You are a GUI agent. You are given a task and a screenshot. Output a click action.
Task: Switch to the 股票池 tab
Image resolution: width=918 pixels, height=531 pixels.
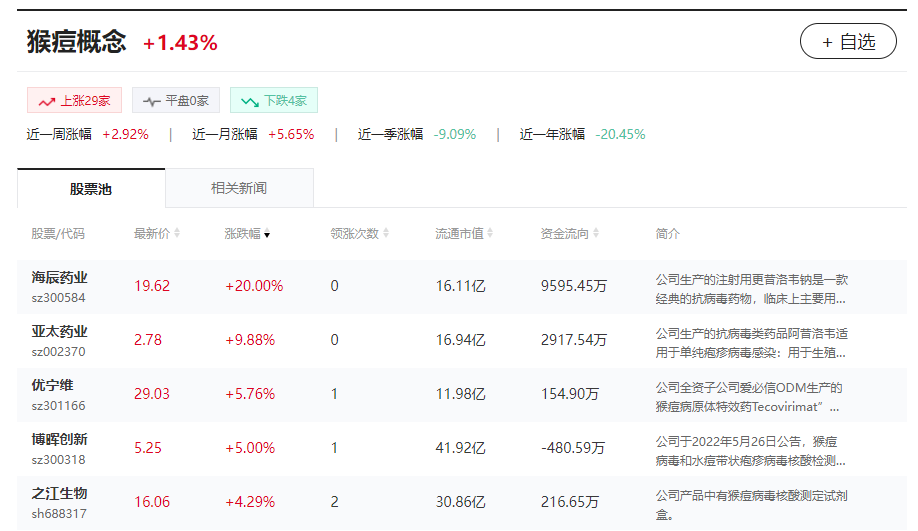(x=91, y=188)
